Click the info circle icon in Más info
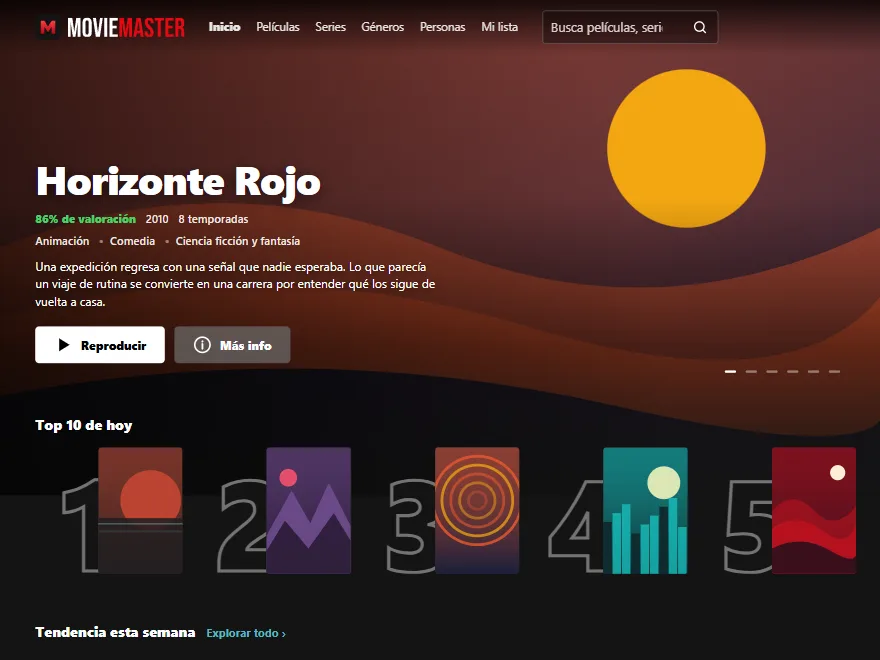This screenshot has height=660, width=880. [202, 345]
